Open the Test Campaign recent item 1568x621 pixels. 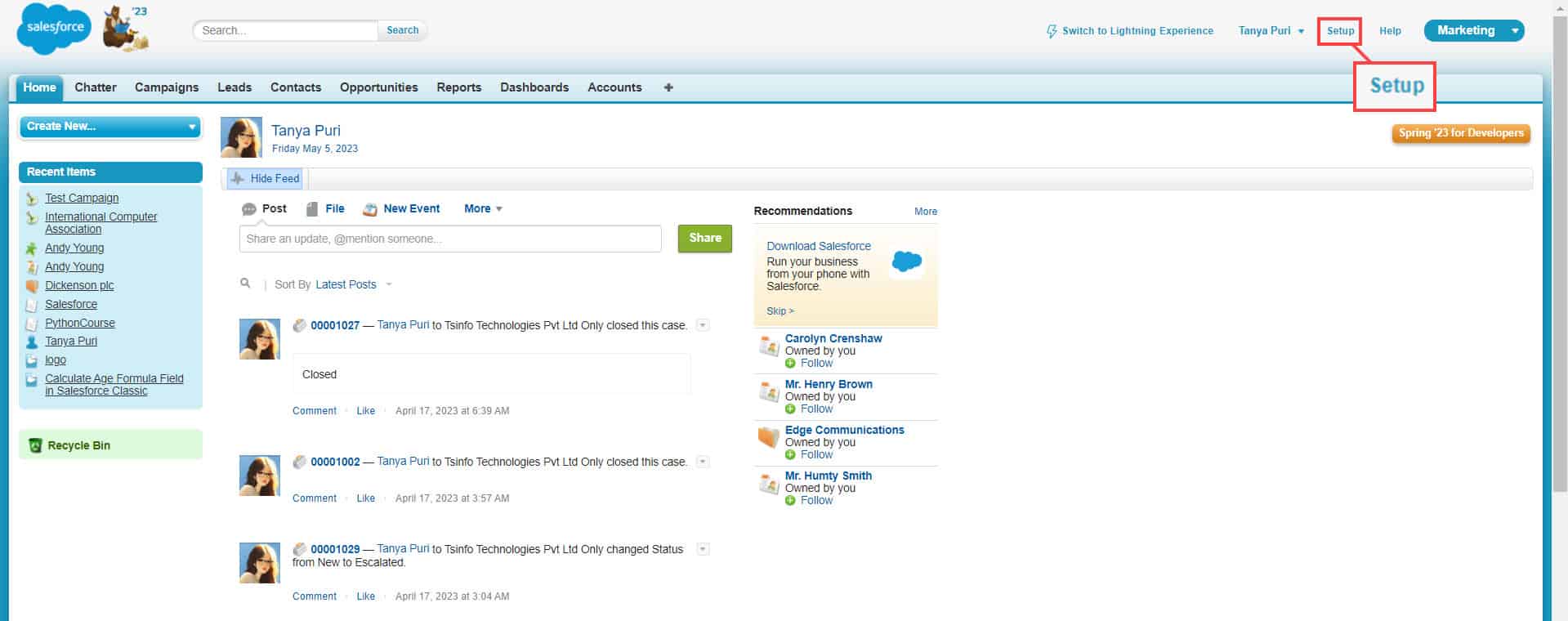82,198
